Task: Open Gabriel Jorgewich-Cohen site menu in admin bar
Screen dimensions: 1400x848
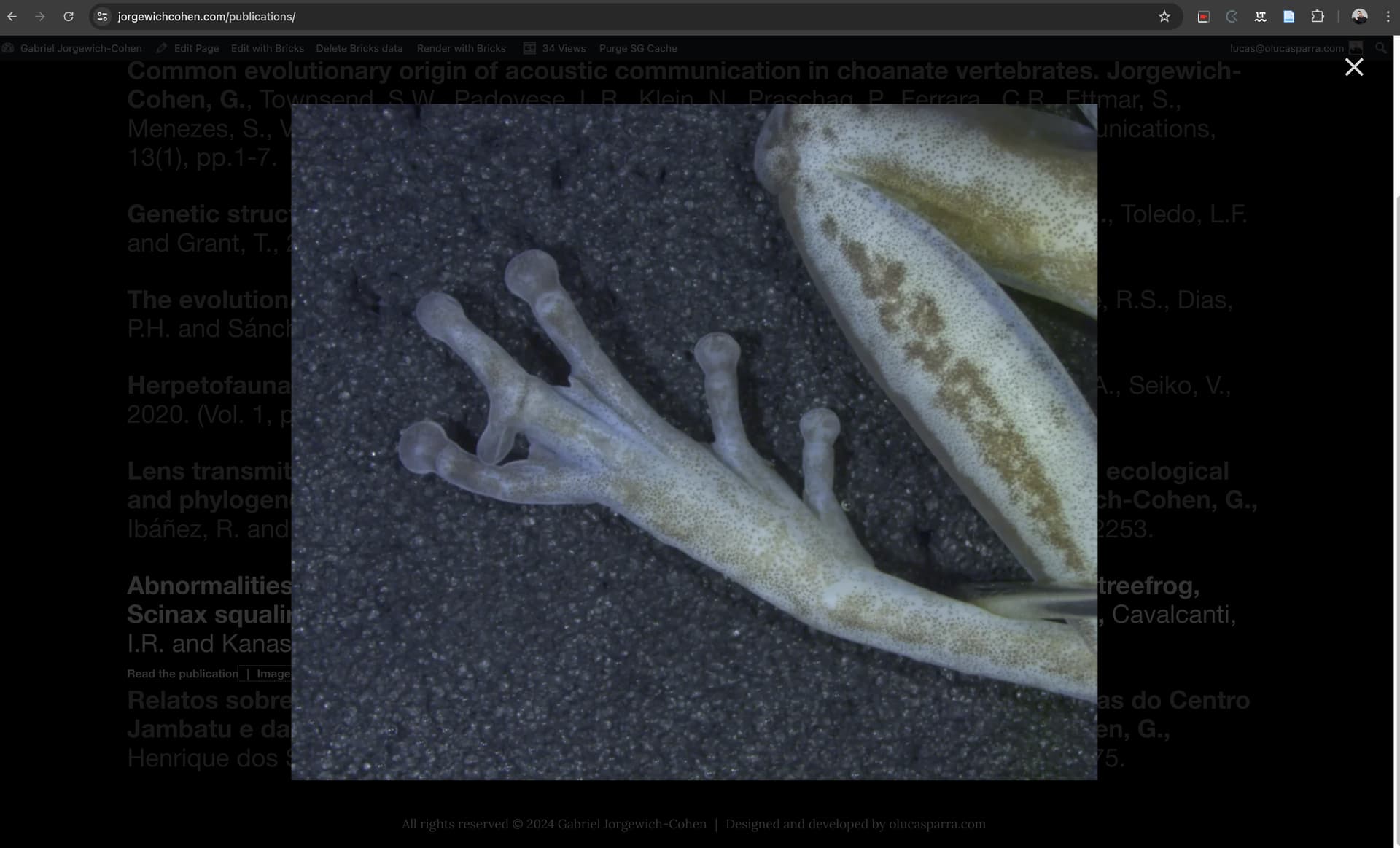Action: pyautogui.click(x=72, y=48)
